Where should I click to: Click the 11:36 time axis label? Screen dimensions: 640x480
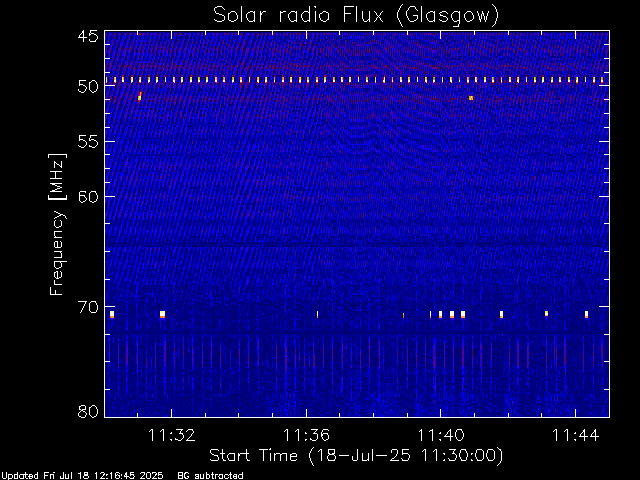pyautogui.click(x=306, y=435)
